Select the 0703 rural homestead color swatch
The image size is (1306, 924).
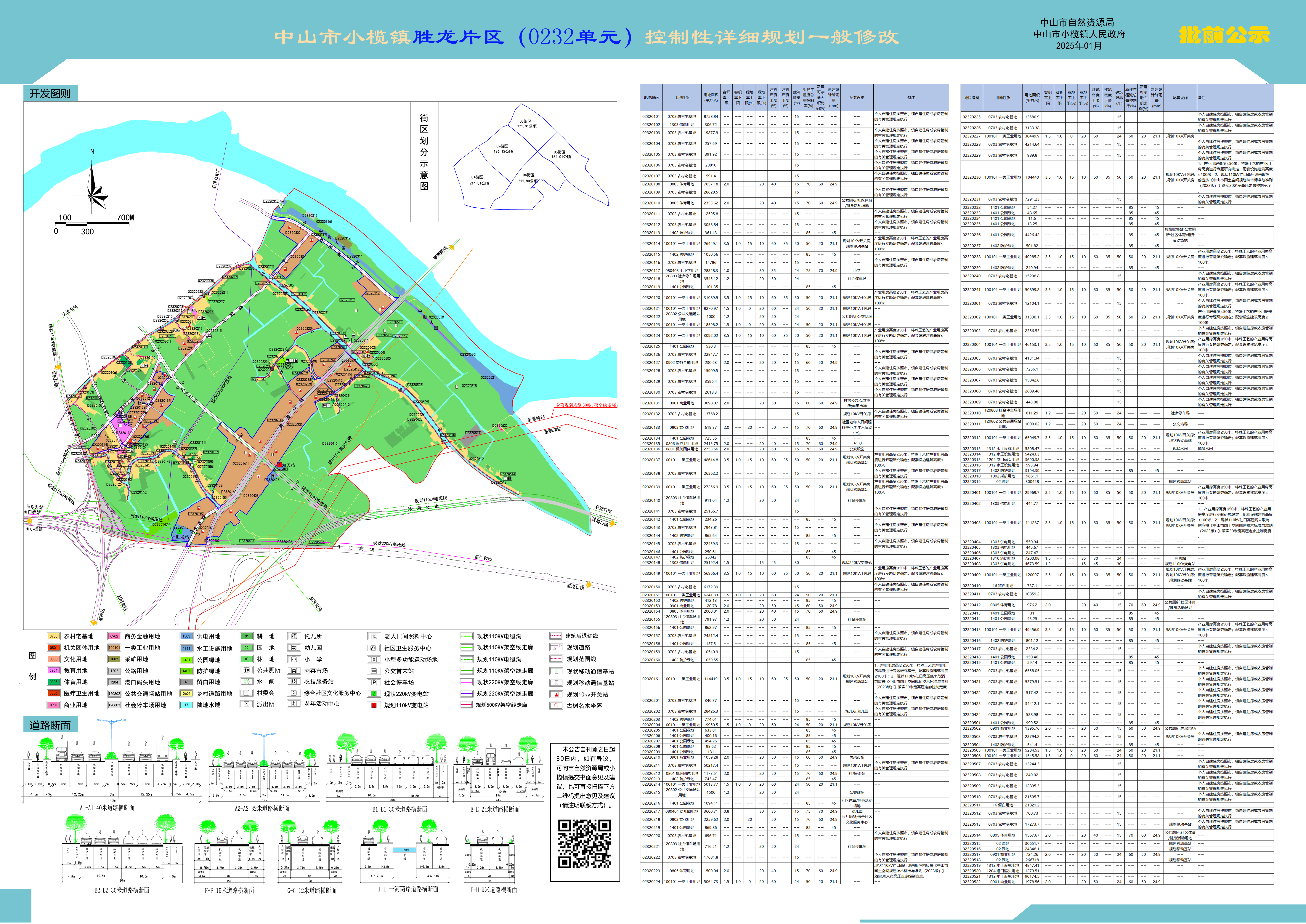coord(53,636)
